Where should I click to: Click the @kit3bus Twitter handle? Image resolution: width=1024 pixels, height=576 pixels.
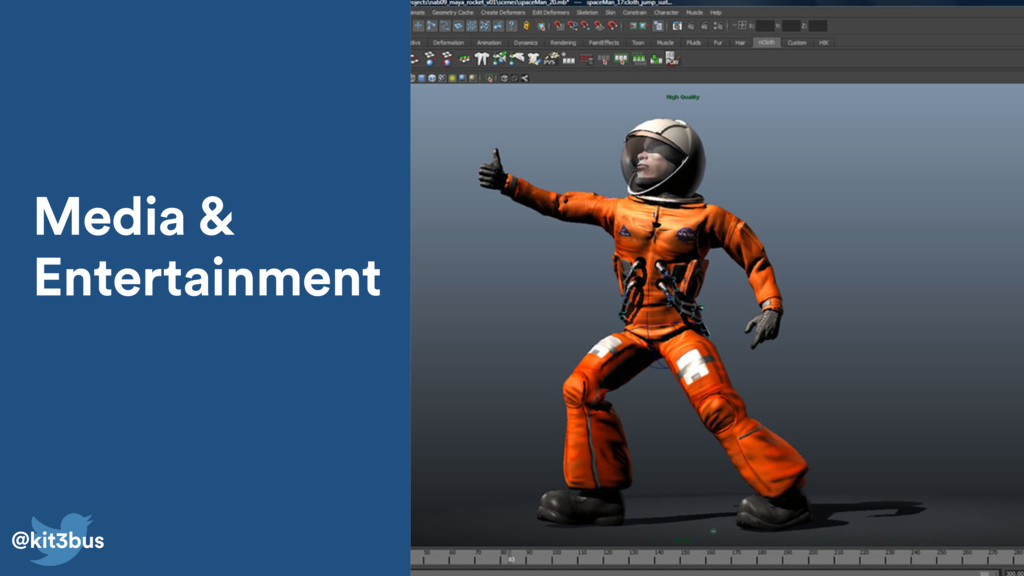pos(58,541)
